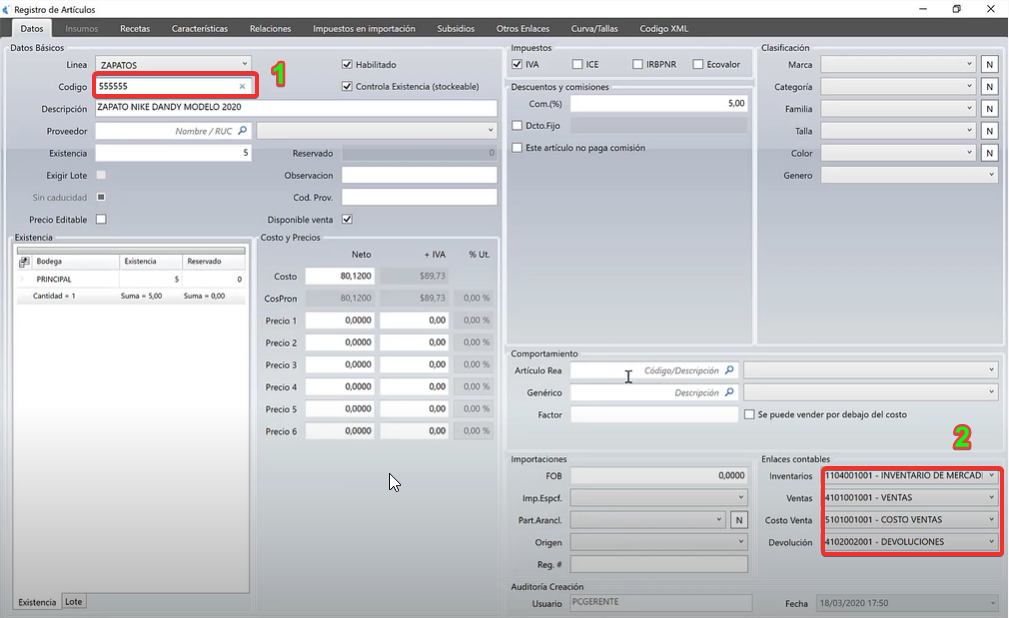Click the Artículo Rea search magnifier icon

click(729, 370)
